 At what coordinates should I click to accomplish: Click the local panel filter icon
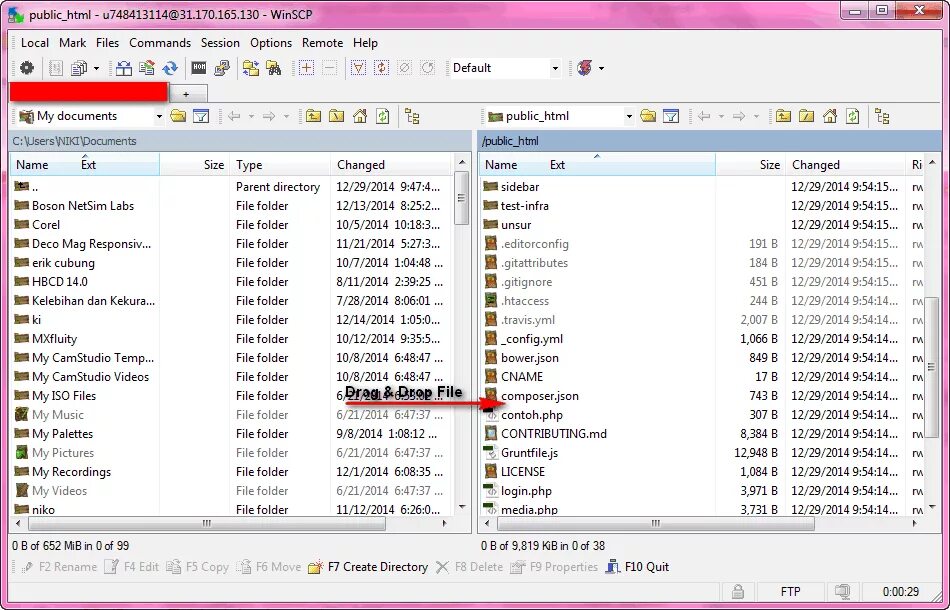click(x=201, y=116)
